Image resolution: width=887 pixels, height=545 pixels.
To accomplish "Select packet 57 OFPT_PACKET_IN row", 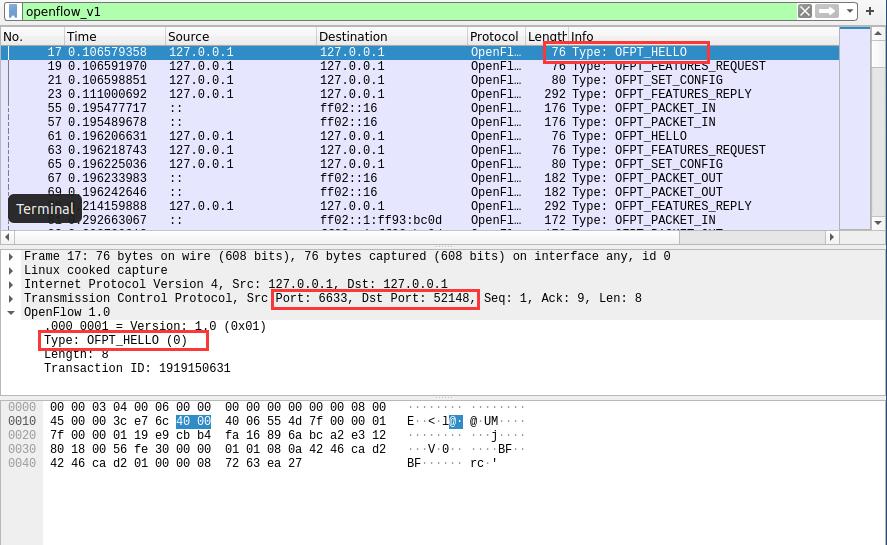I will click(x=420, y=122).
